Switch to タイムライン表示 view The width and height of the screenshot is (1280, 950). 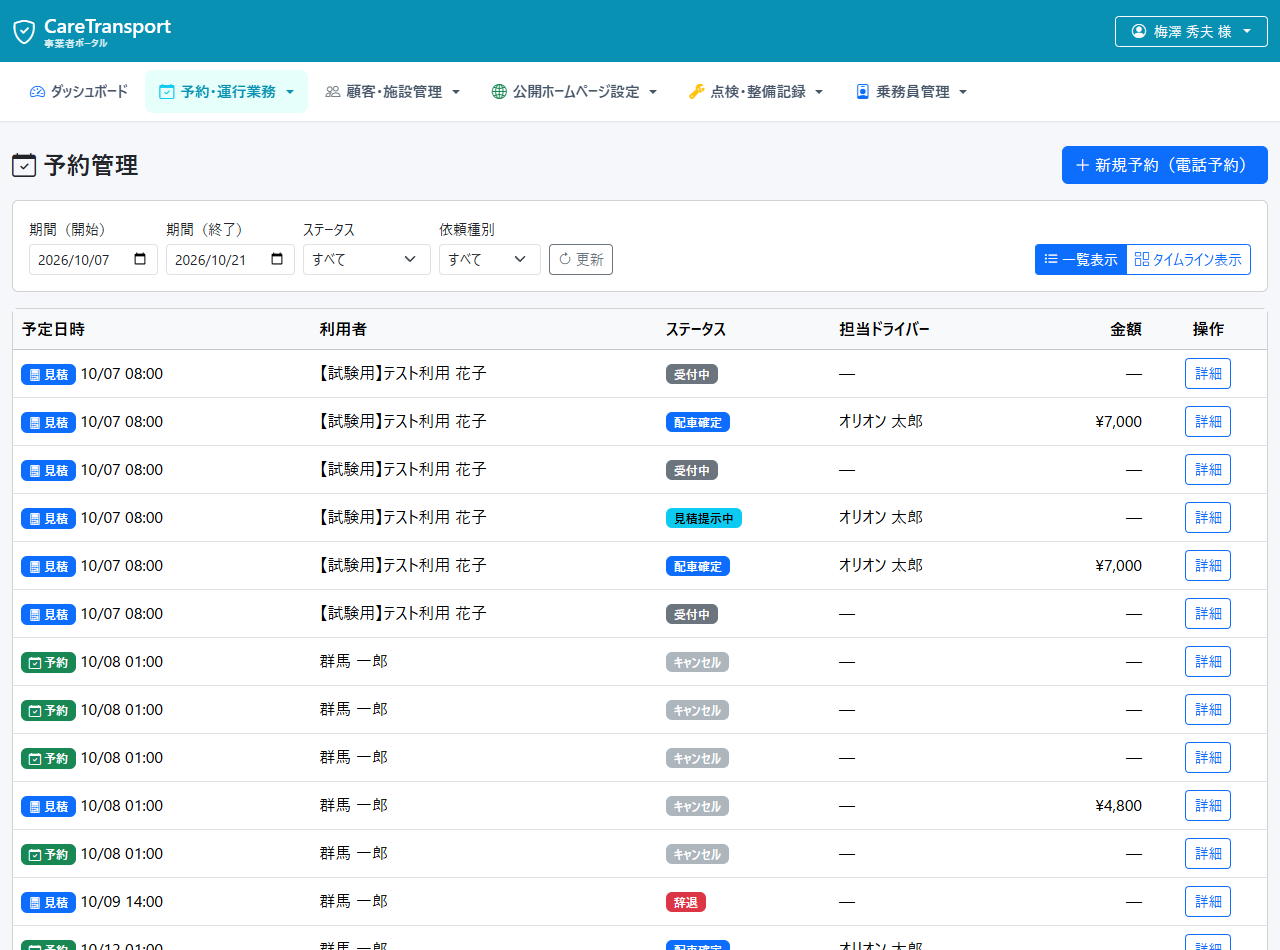click(x=1188, y=259)
